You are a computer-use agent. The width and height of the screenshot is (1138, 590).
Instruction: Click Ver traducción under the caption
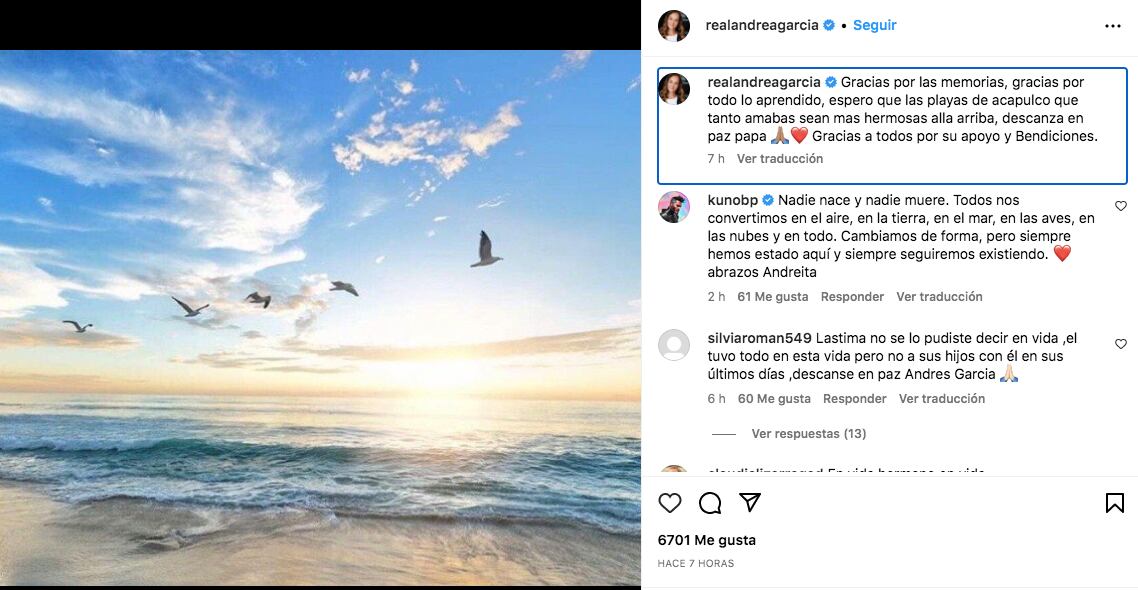[779, 158]
